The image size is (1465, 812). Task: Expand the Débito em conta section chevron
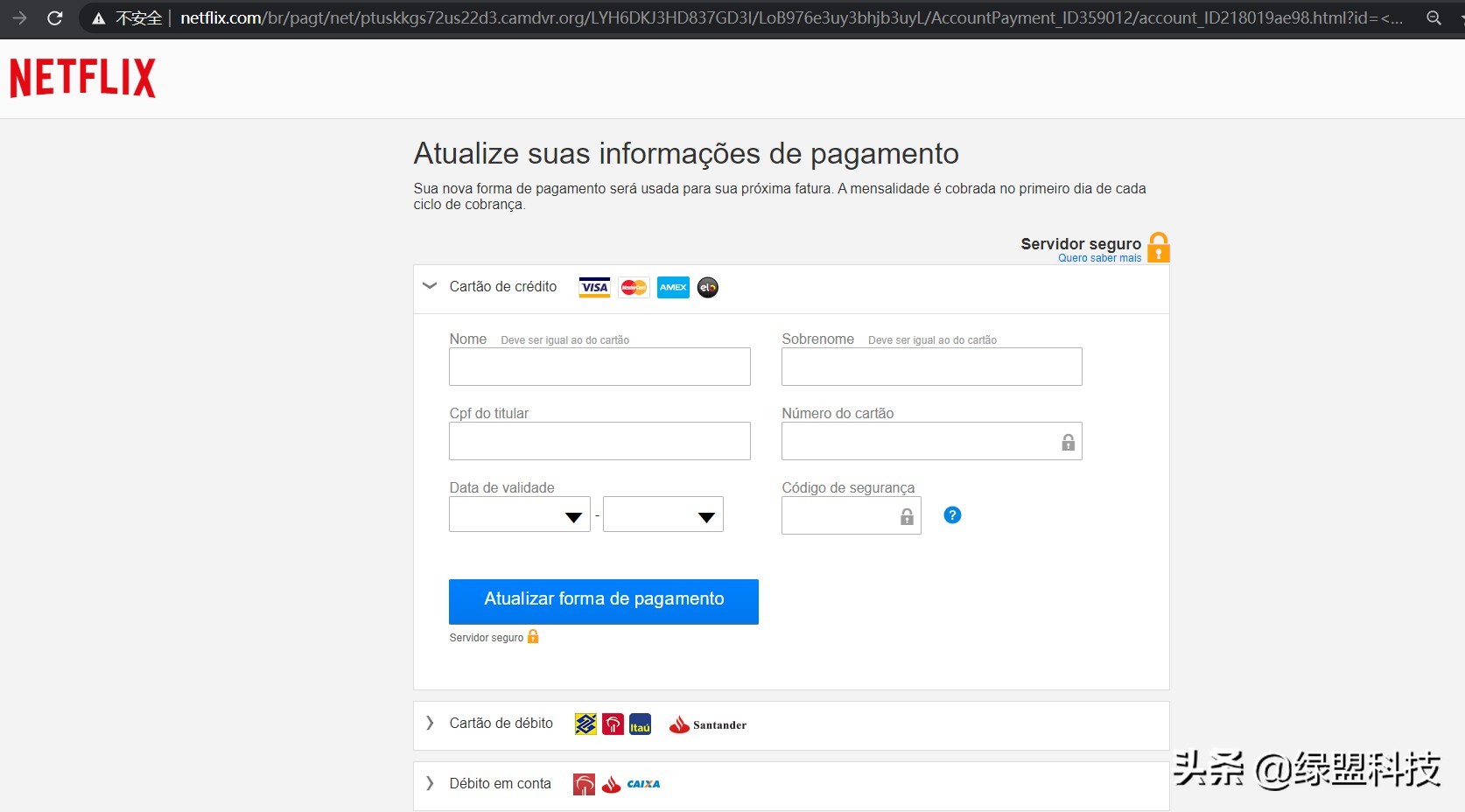click(x=430, y=783)
